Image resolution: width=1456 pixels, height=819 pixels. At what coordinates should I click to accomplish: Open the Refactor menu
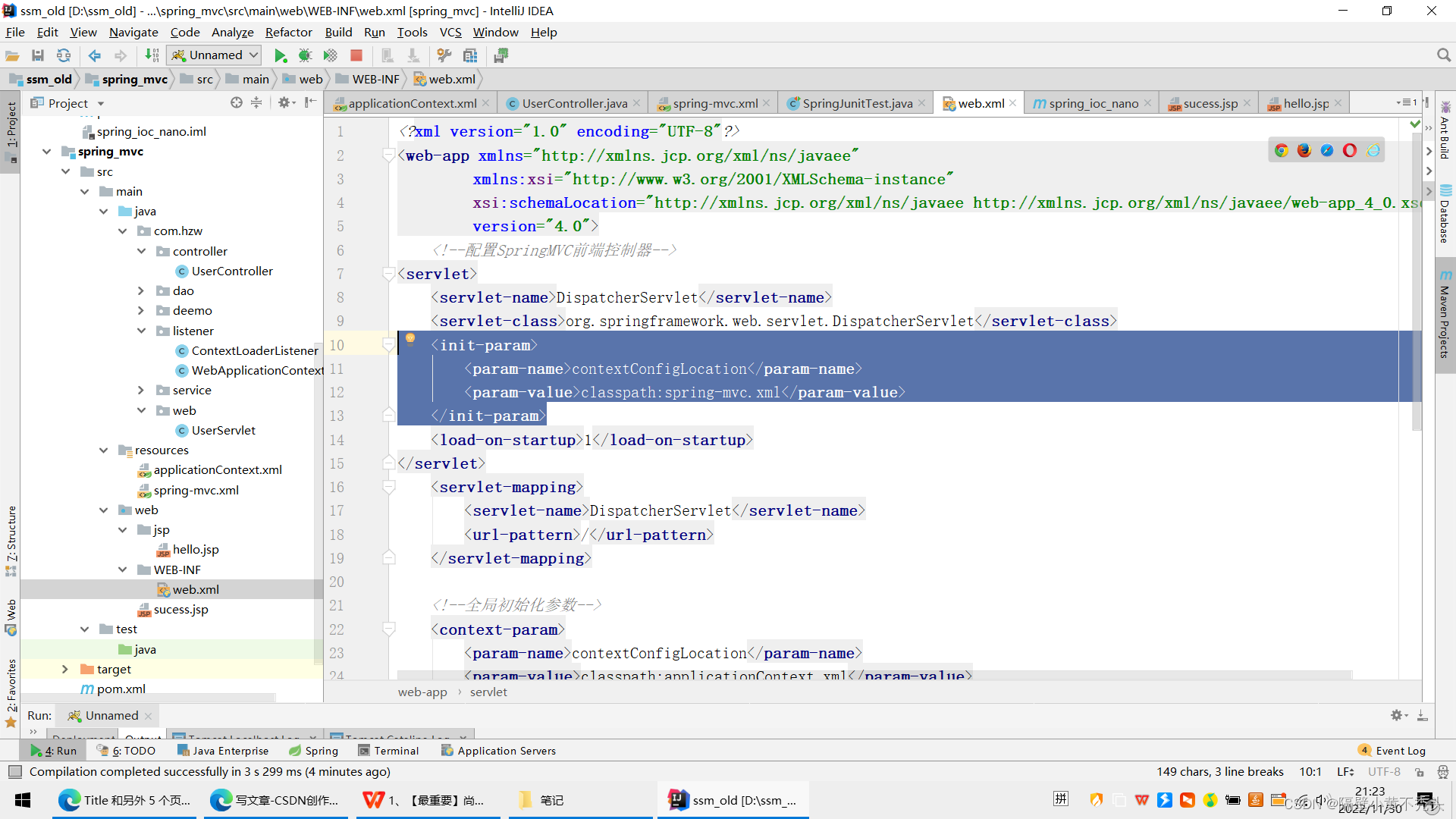(x=288, y=32)
